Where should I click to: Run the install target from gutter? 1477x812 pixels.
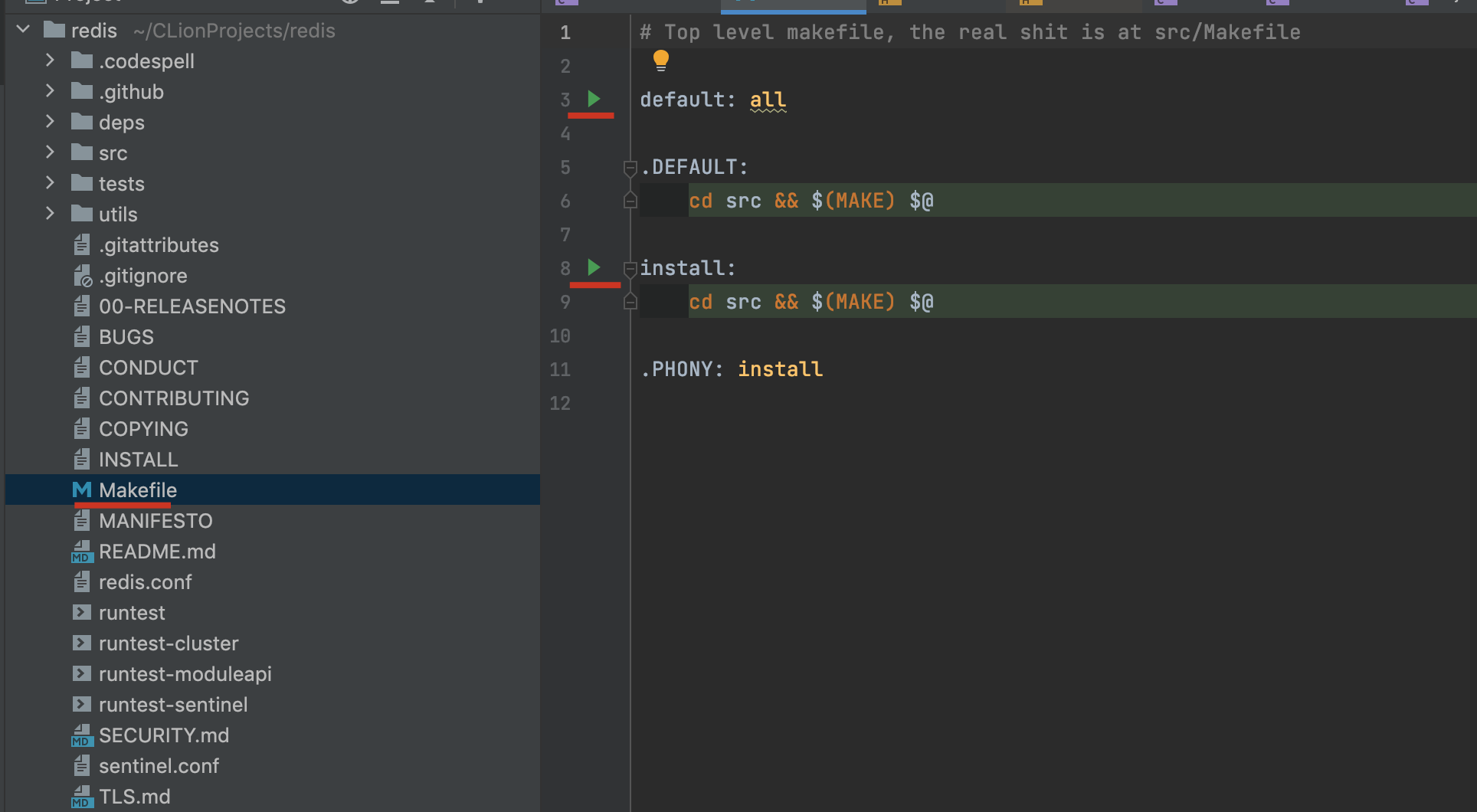pos(594,267)
